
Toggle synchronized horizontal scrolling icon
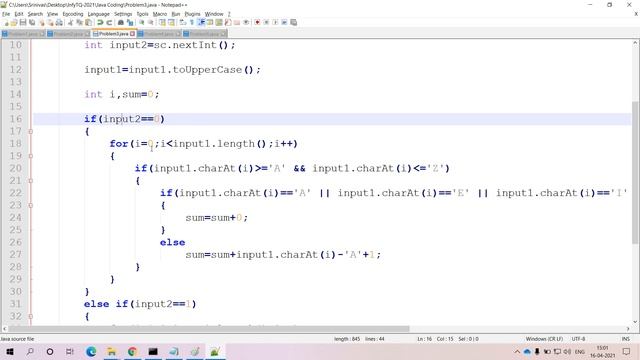point(171,22)
